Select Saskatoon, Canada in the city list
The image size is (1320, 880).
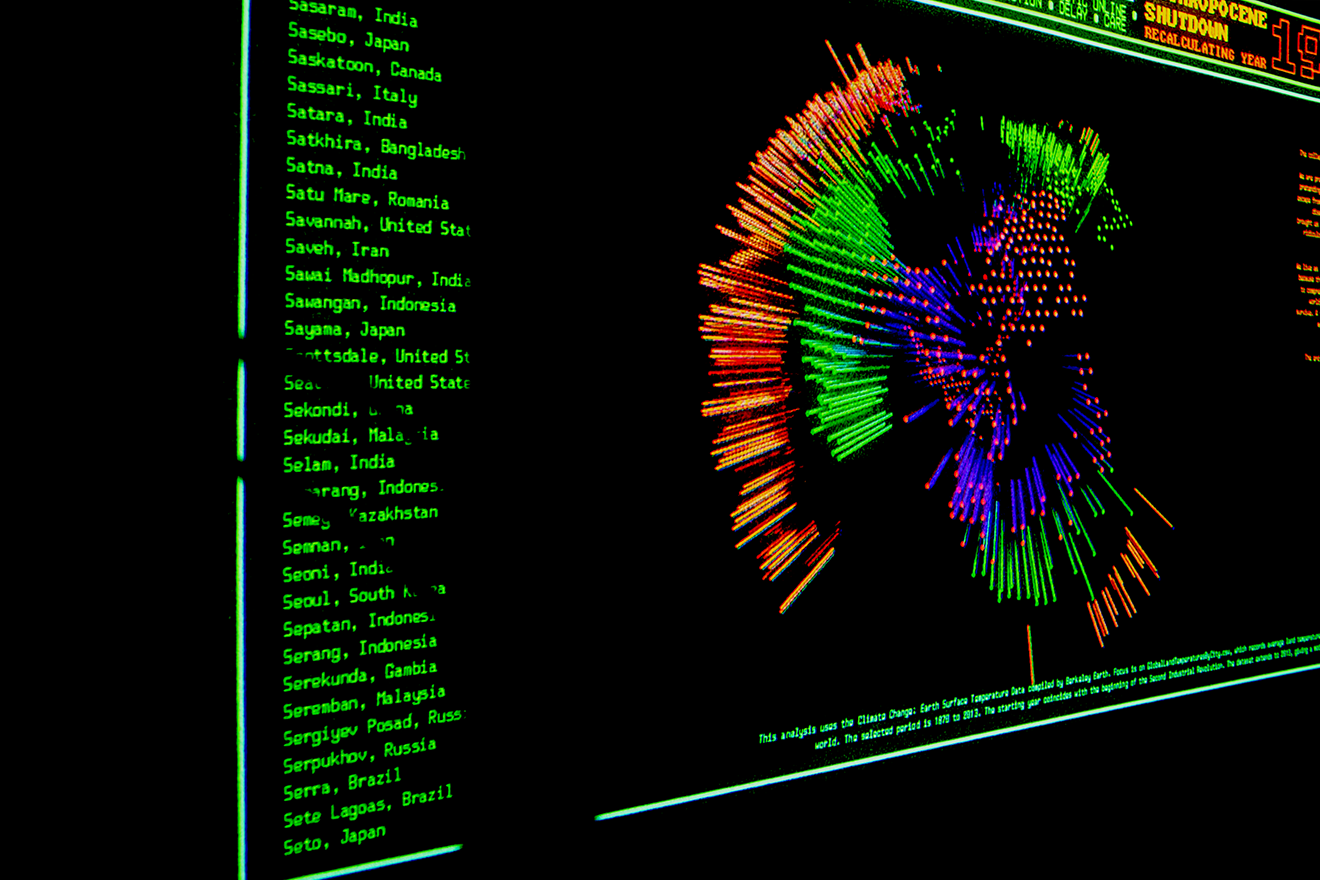click(x=364, y=66)
